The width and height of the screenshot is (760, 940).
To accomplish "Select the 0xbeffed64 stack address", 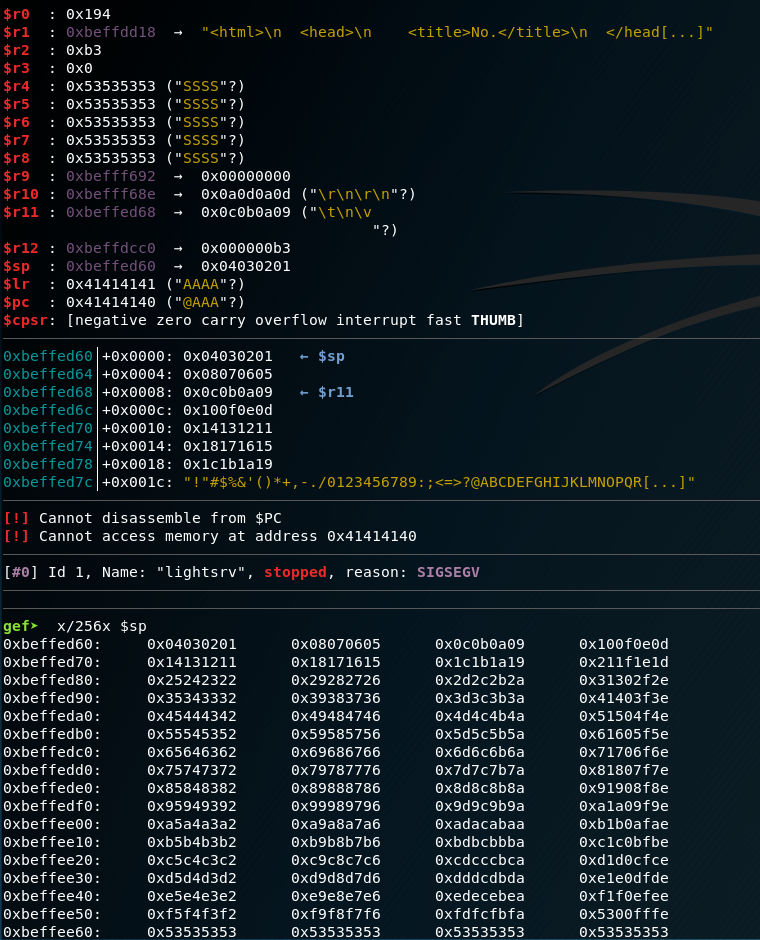I will (x=48, y=374).
